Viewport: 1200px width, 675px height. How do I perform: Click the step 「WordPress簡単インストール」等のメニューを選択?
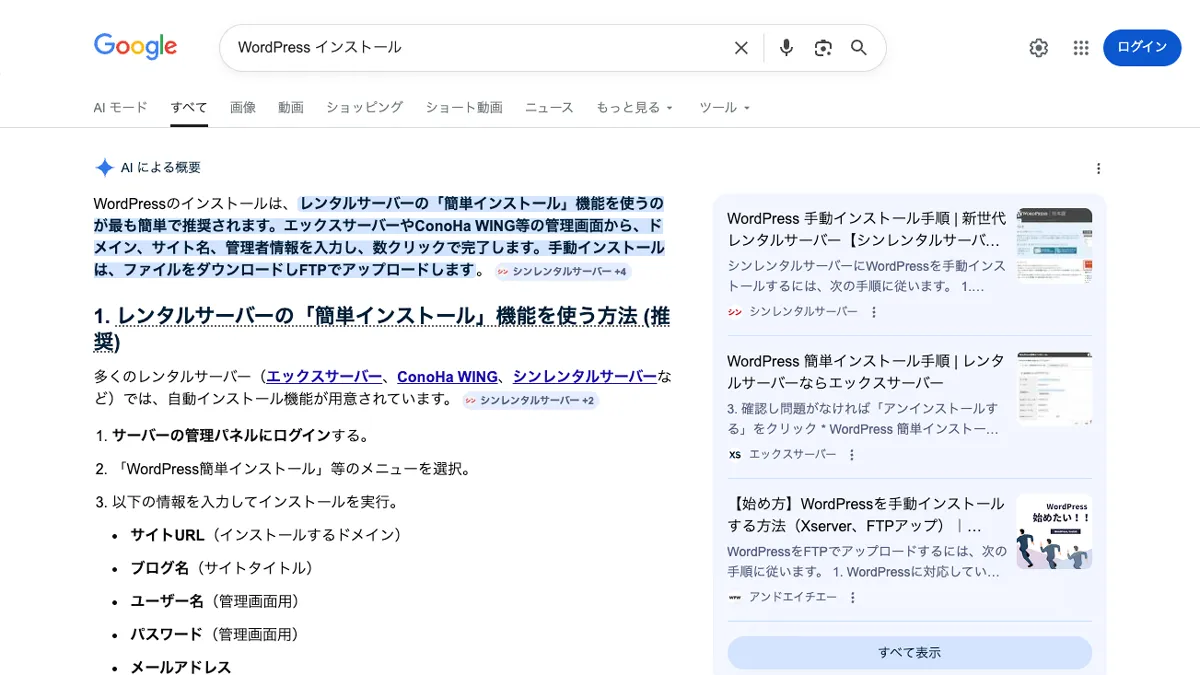(295, 468)
